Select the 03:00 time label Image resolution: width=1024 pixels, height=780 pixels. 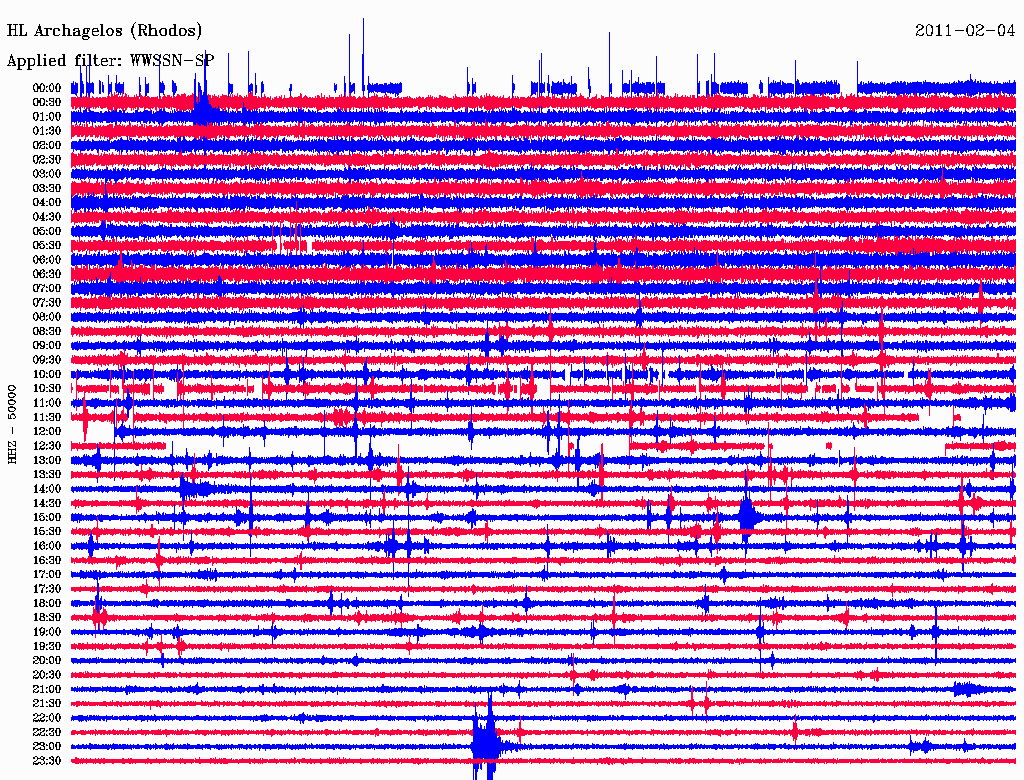(x=47, y=174)
